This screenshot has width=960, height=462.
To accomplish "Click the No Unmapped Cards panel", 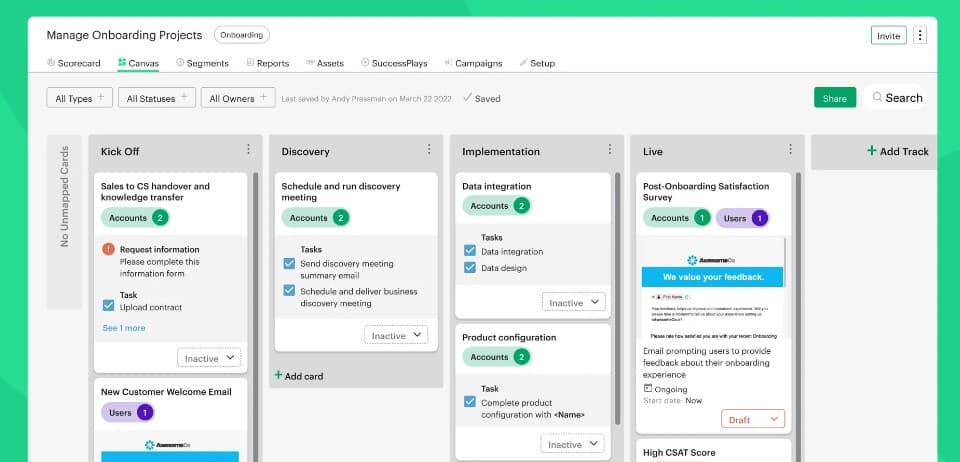I will click(64, 222).
